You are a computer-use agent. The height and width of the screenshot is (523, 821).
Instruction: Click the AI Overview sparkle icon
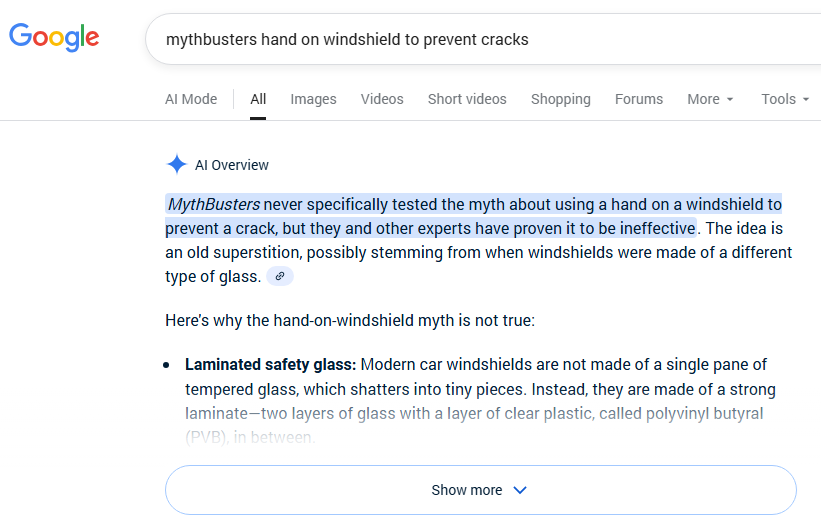tap(177, 165)
